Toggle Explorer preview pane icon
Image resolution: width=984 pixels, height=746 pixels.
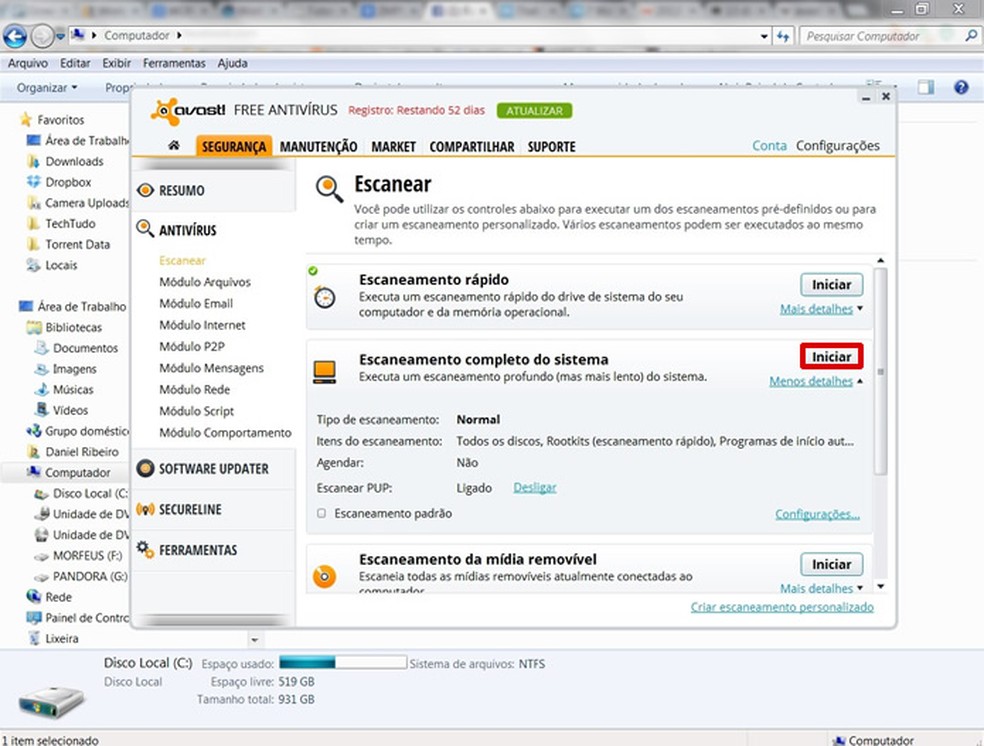pyautogui.click(x=926, y=87)
